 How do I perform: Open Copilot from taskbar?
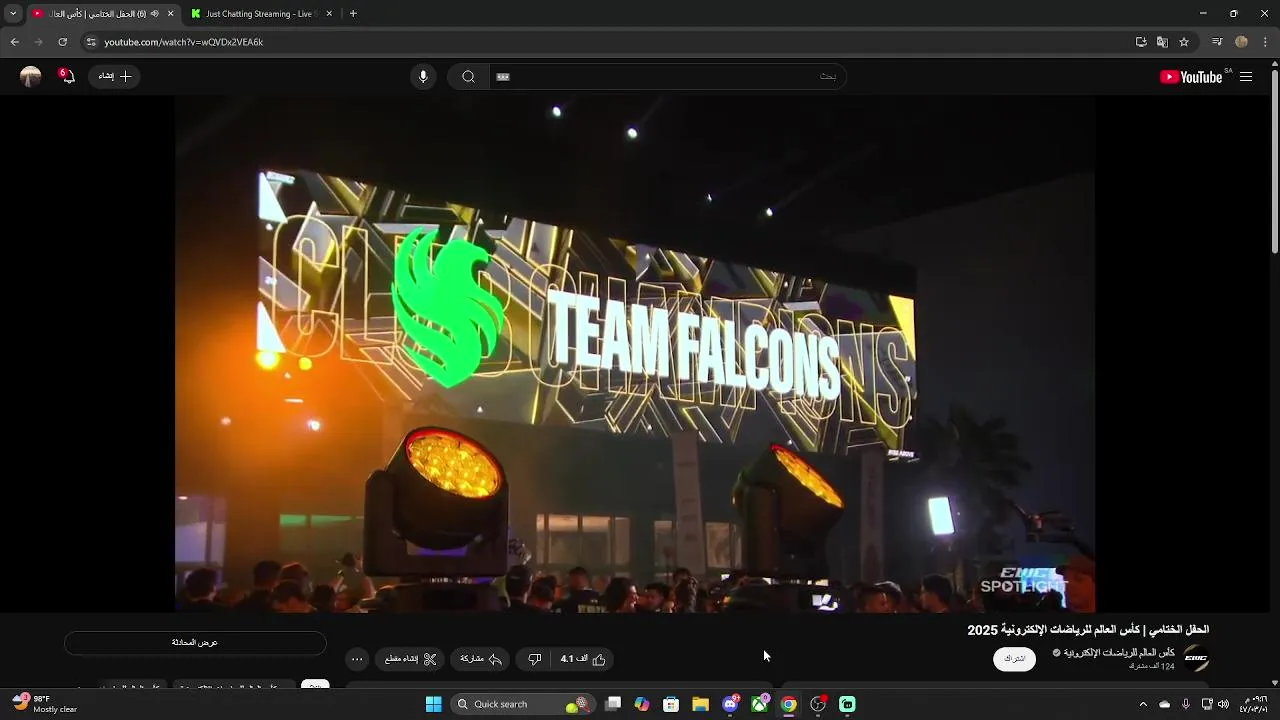(x=642, y=704)
